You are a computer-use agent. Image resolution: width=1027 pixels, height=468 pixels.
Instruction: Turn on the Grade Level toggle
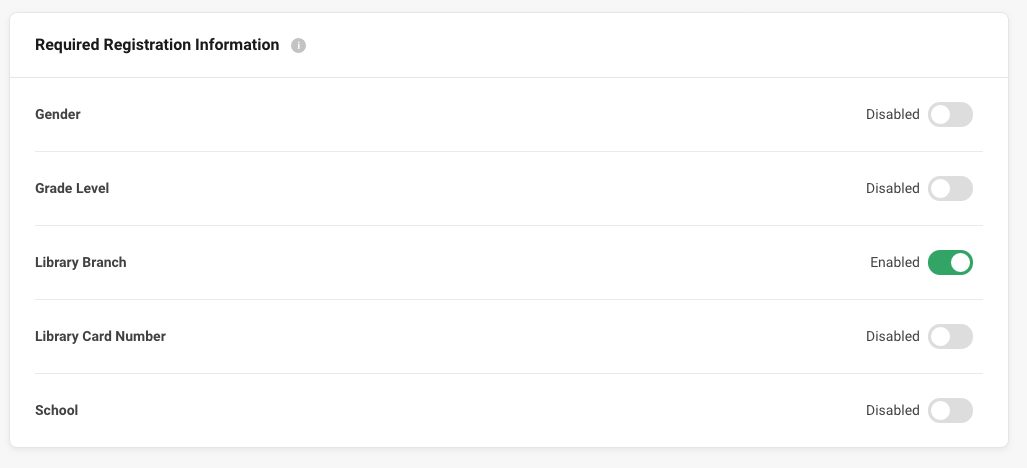(x=950, y=189)
